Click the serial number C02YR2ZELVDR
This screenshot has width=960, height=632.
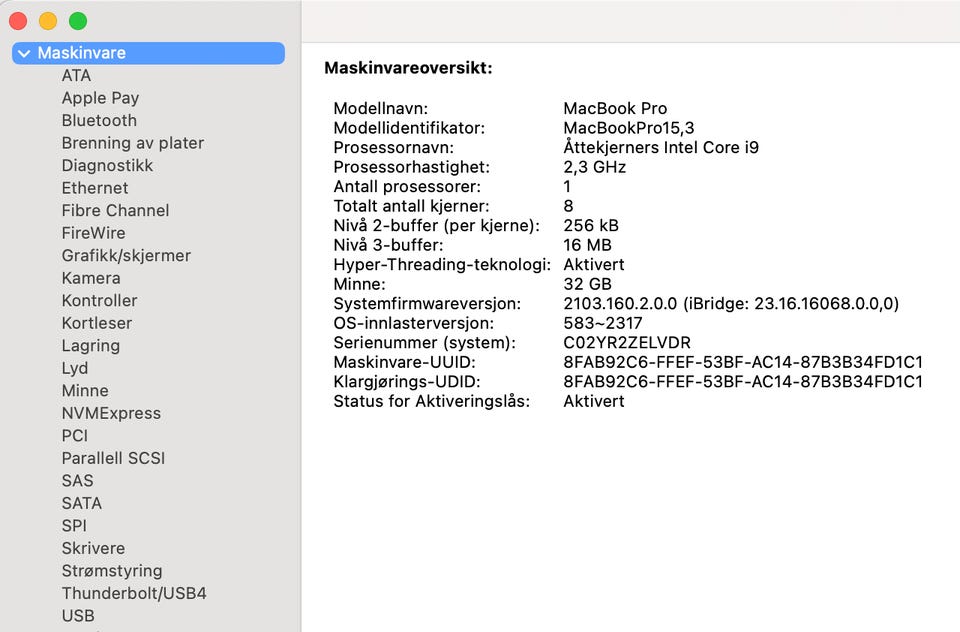click(627, 343)
